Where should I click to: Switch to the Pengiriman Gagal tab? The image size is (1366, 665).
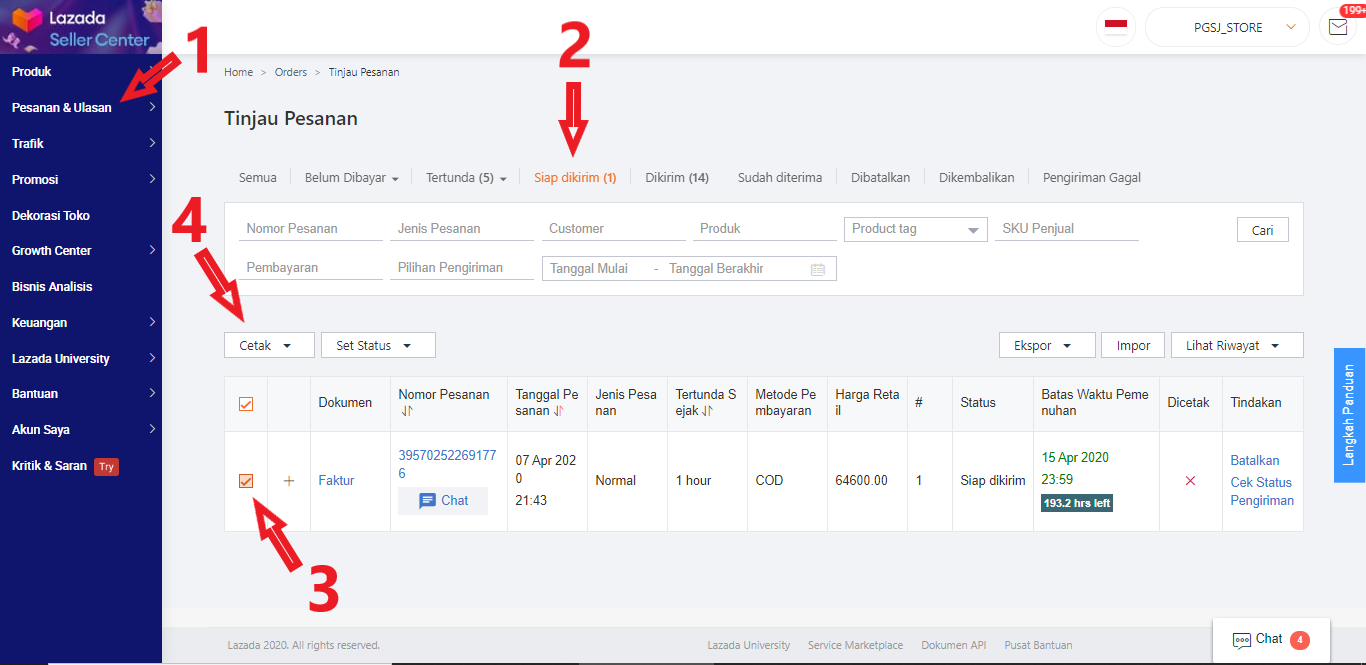tap(1092, 178)
